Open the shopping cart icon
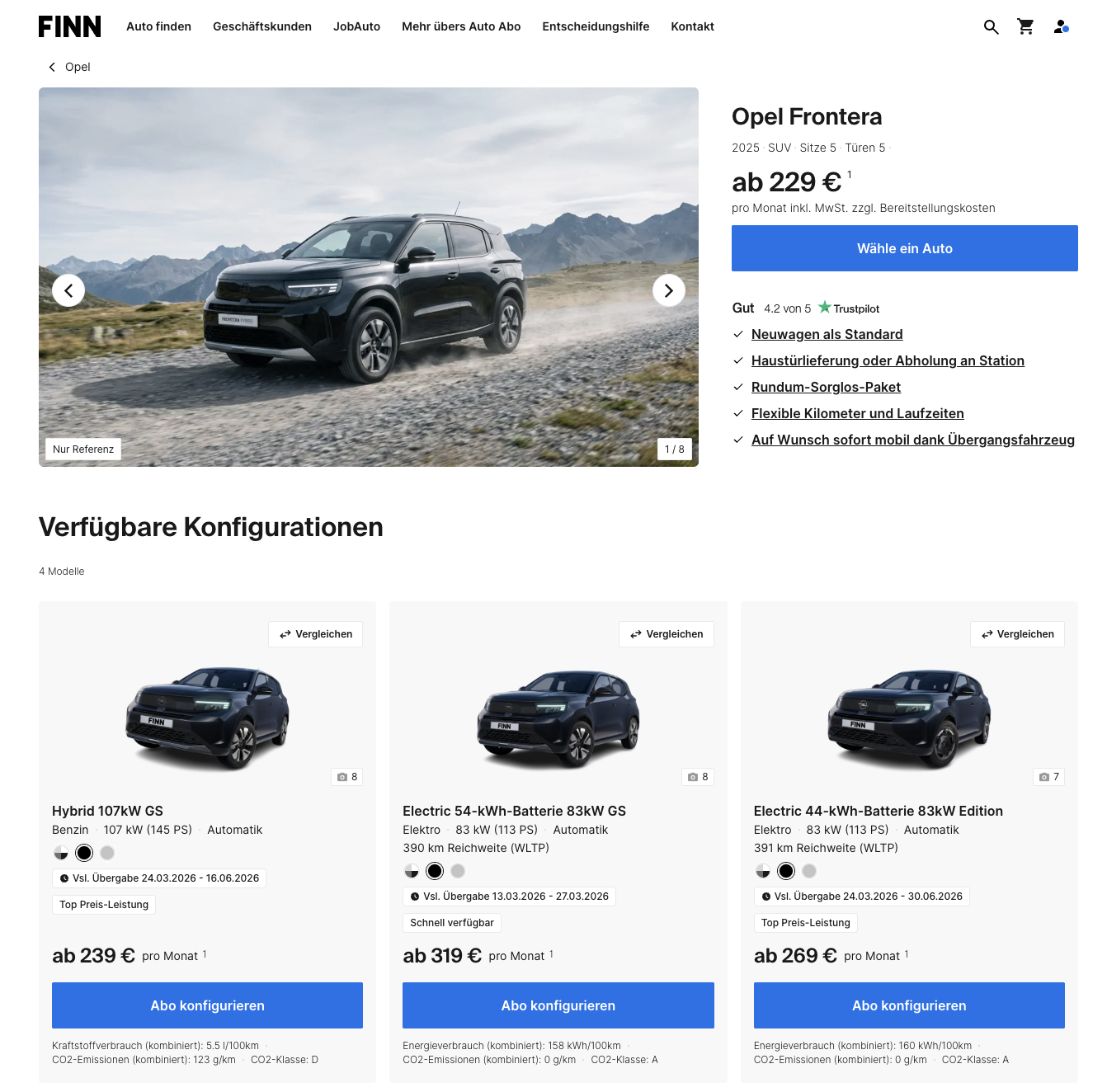This screenshot has width=1107, height=1092. coord(1025,27)
